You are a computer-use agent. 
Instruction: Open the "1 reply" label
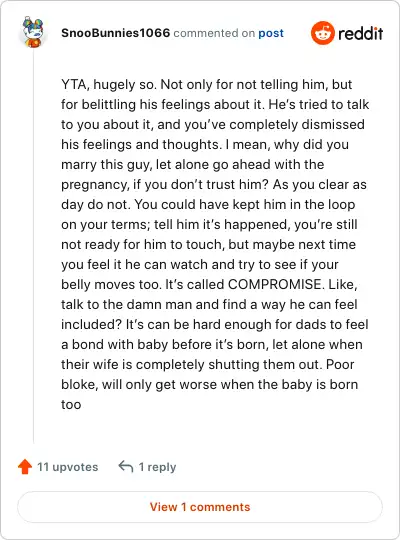(x=157, y=467)
